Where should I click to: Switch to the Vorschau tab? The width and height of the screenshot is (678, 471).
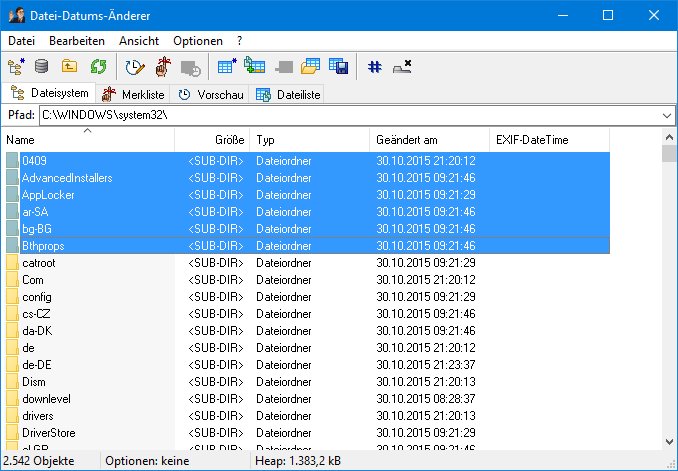[x=207, y=94]
